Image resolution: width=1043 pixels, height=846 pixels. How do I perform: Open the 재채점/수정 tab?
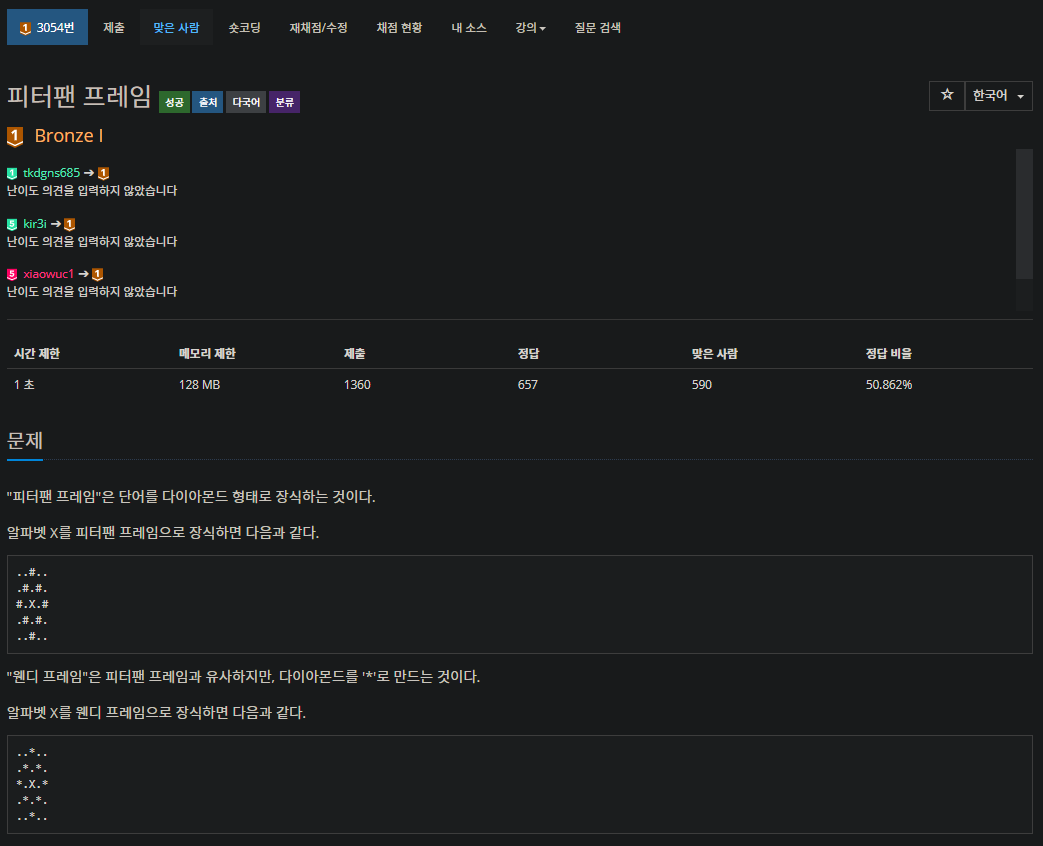click(x=319, y=27)
